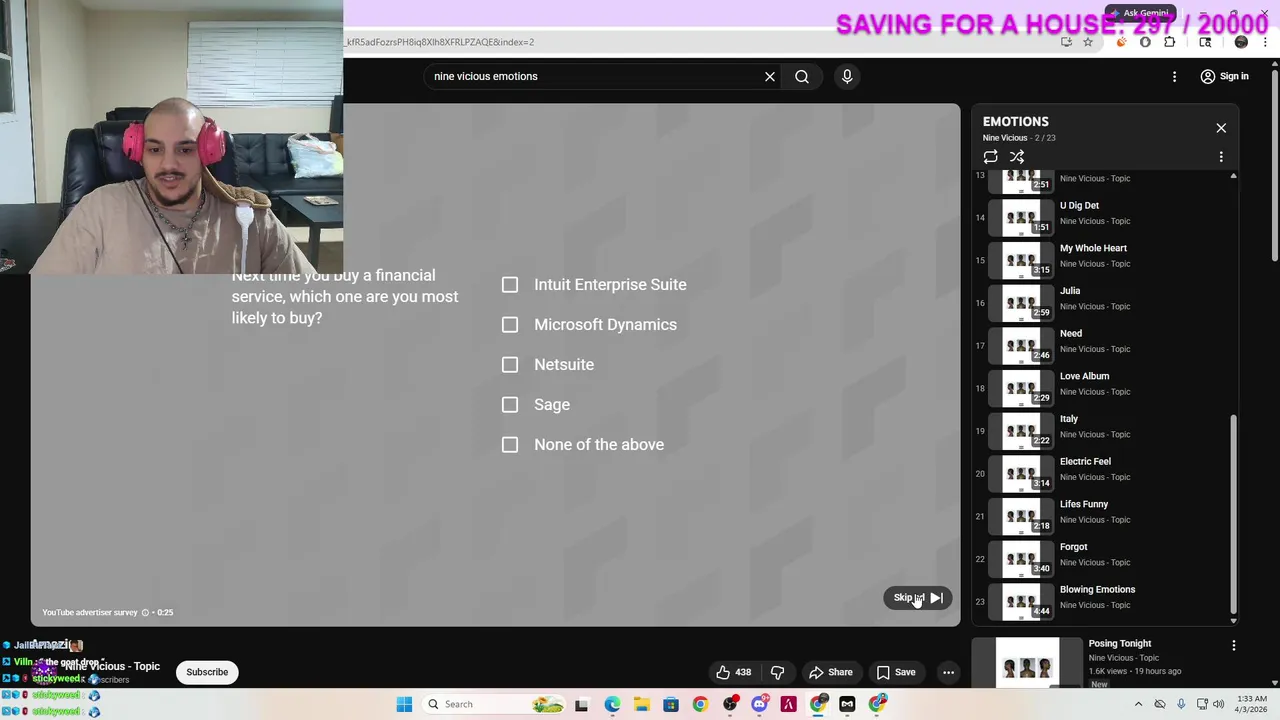Open volume control in system tray
This screenshot has width=1280, height=720.
tap(1218, 704)
